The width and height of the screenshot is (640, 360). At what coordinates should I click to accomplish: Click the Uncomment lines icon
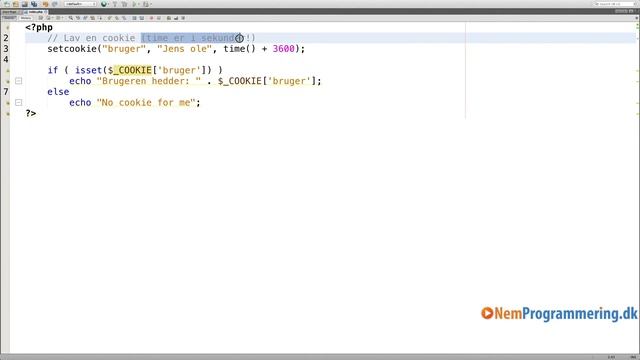[x=176, y=18]
